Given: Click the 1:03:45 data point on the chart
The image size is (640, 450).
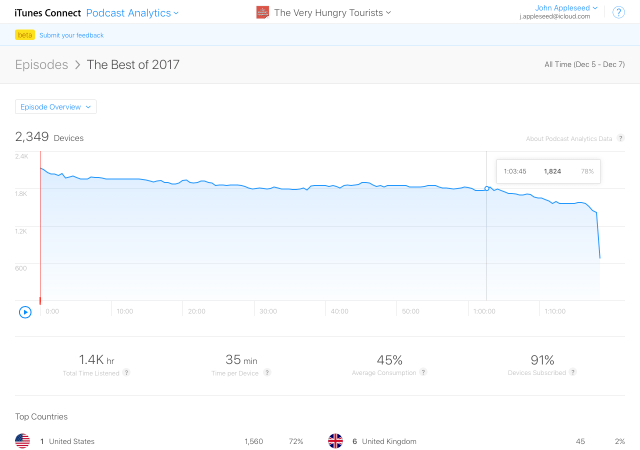Looking at the screenshot, I should [487, 188].
